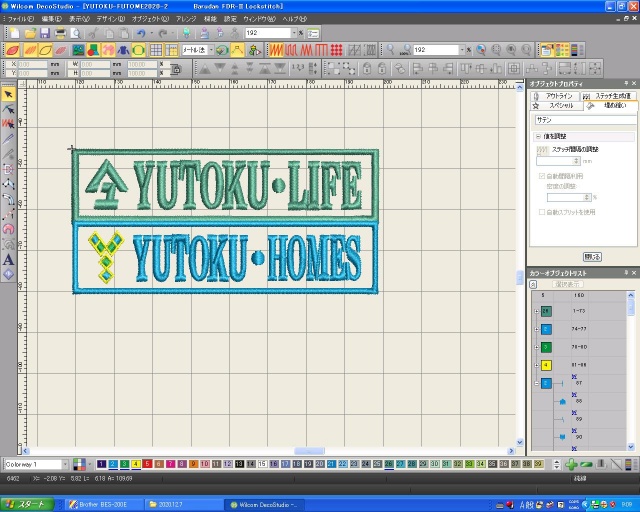640x512 pixels.
Task: Expand the color 3 green group
Action: (537, 347)
